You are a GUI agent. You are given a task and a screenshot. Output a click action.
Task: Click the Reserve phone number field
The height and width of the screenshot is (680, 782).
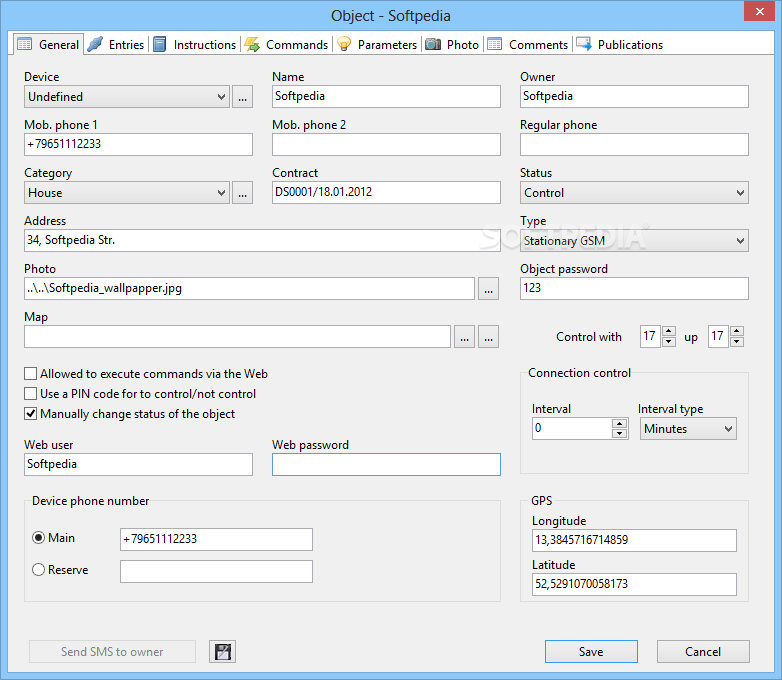tap(216, 571)
